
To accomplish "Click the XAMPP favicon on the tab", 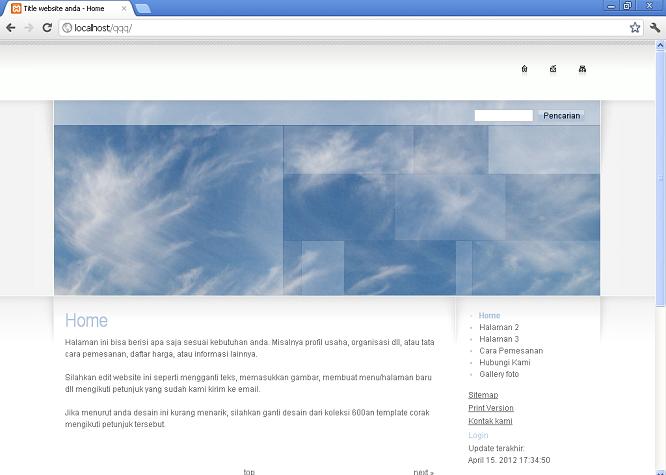I will [16, 8].
